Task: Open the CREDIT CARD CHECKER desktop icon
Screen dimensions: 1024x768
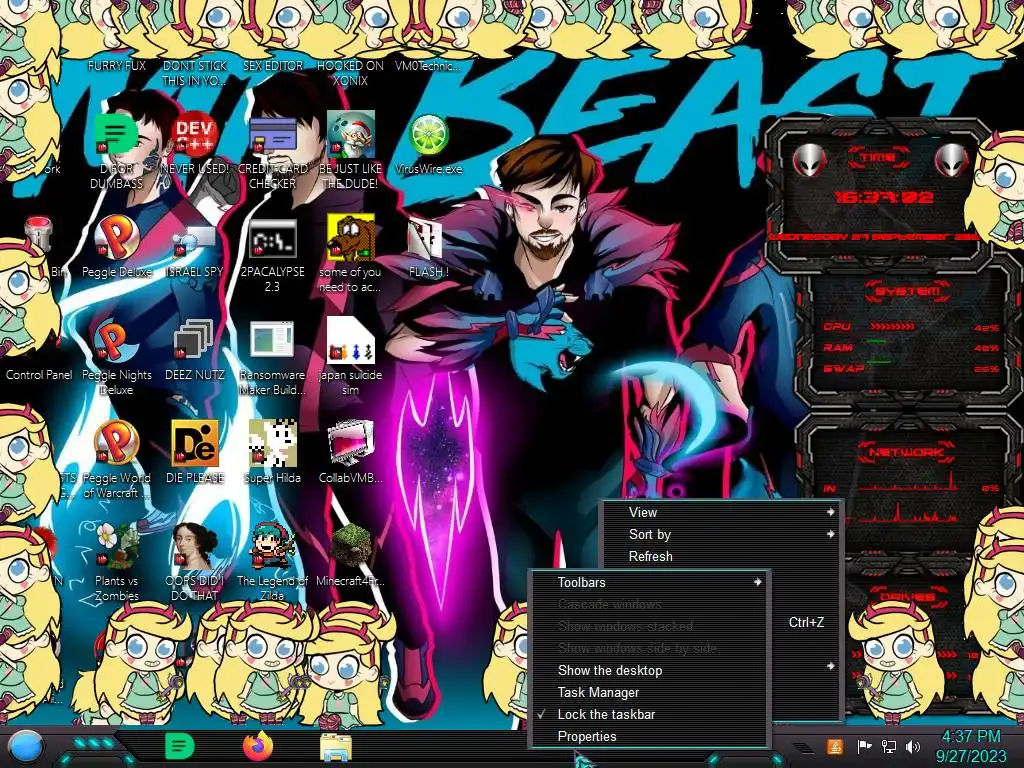Action: point(273,135)
